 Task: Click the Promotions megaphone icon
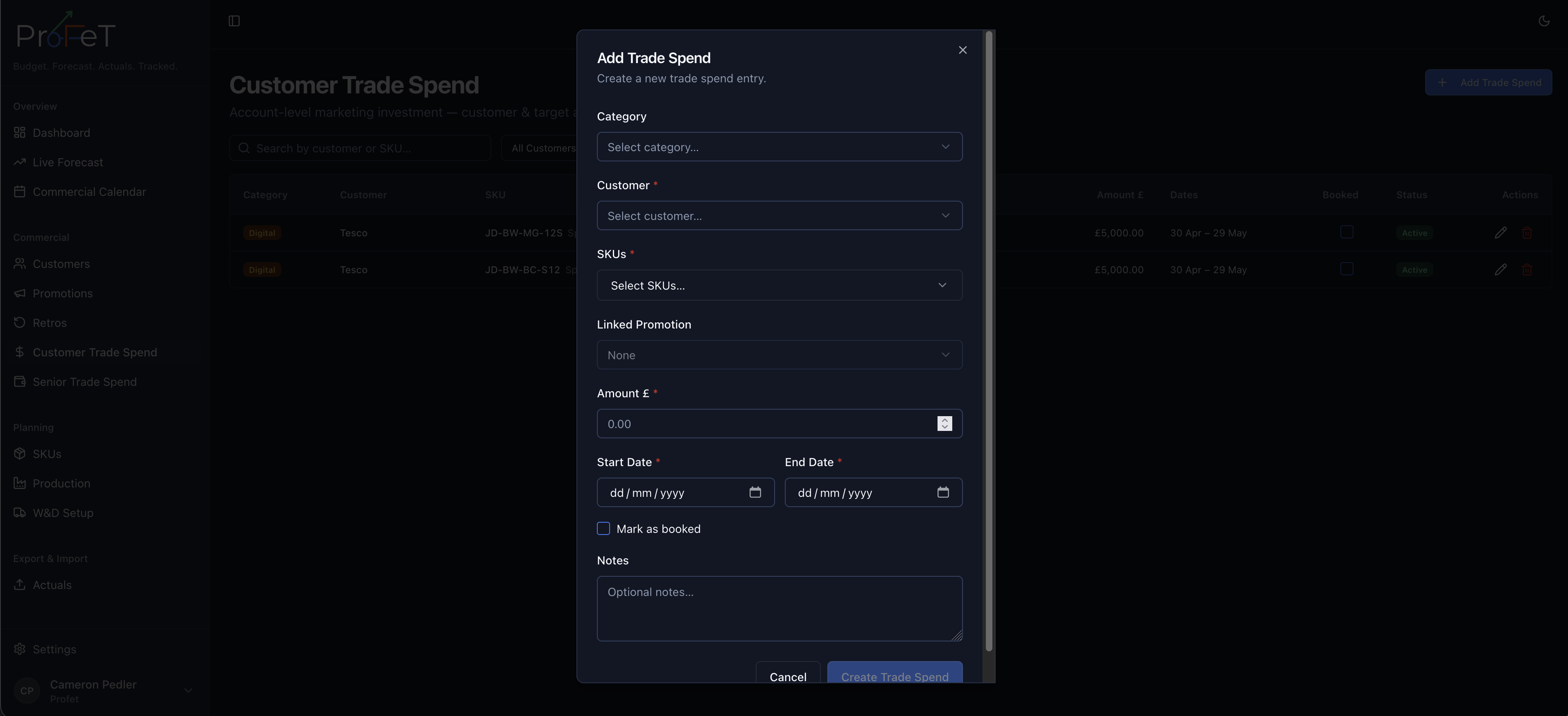[20, 293]
